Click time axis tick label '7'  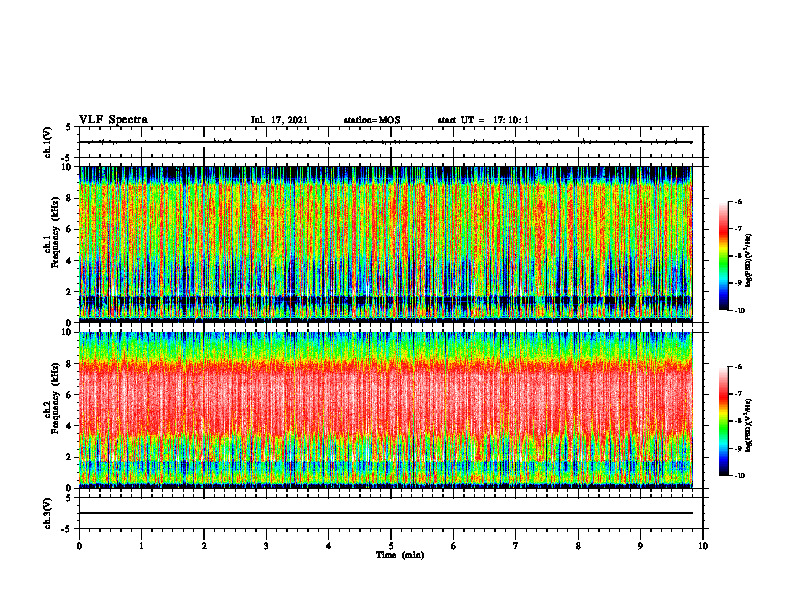tap(516, 546)
